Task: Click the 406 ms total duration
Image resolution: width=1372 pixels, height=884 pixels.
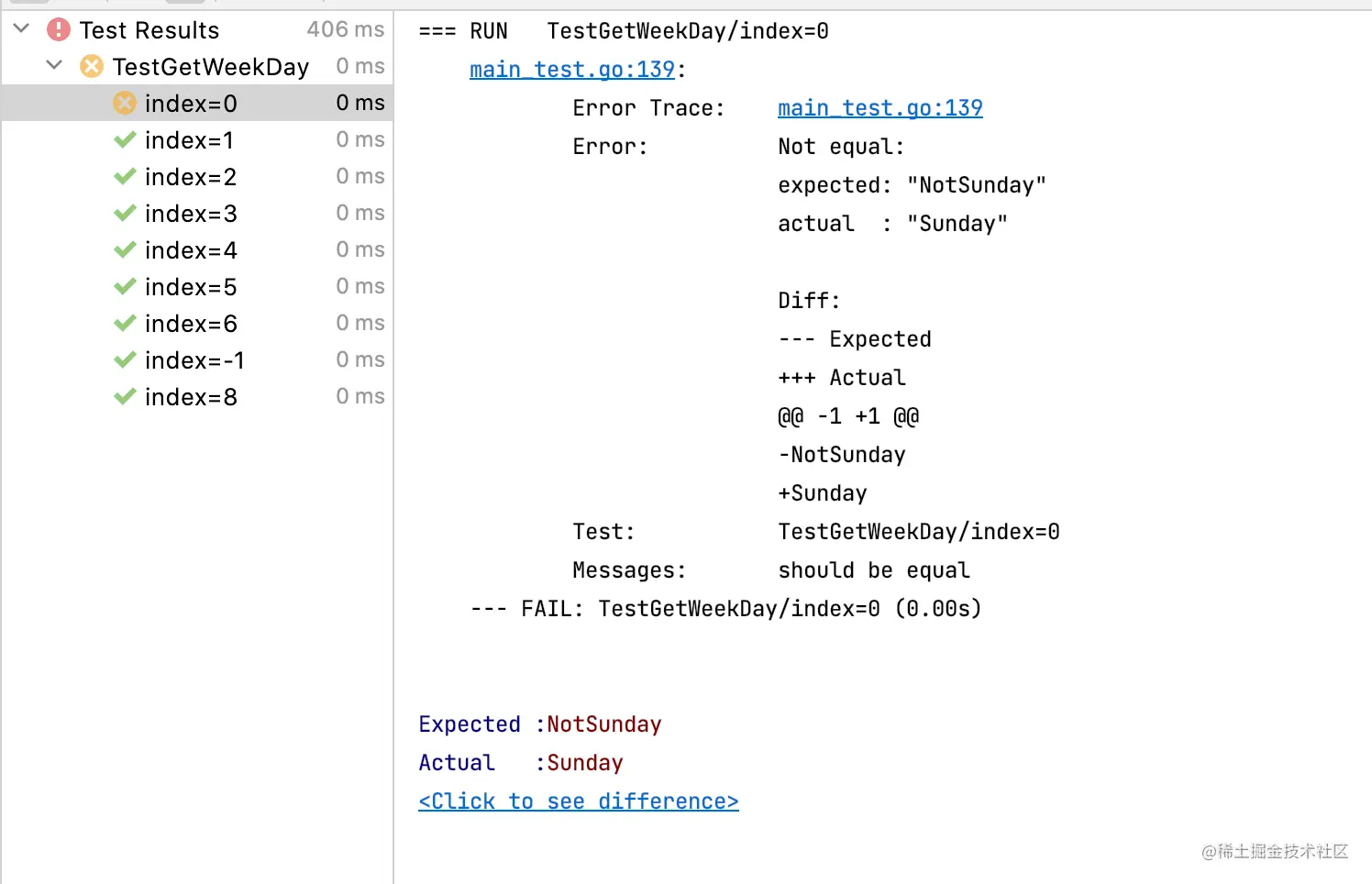Action: (x=346, y=29)
